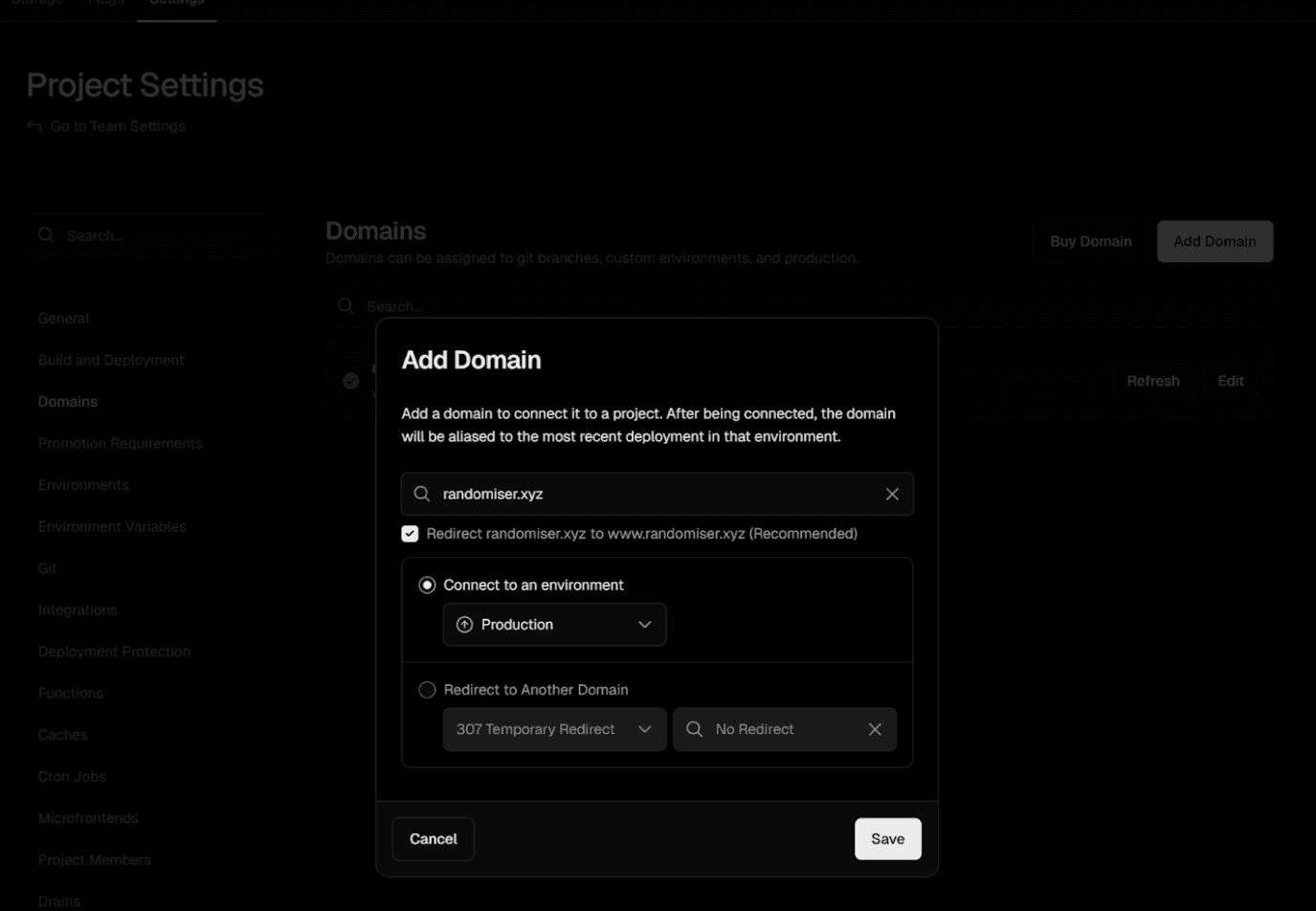
Task: Open Environment Variables in the sidebar
Action: [x=112, y=525]
